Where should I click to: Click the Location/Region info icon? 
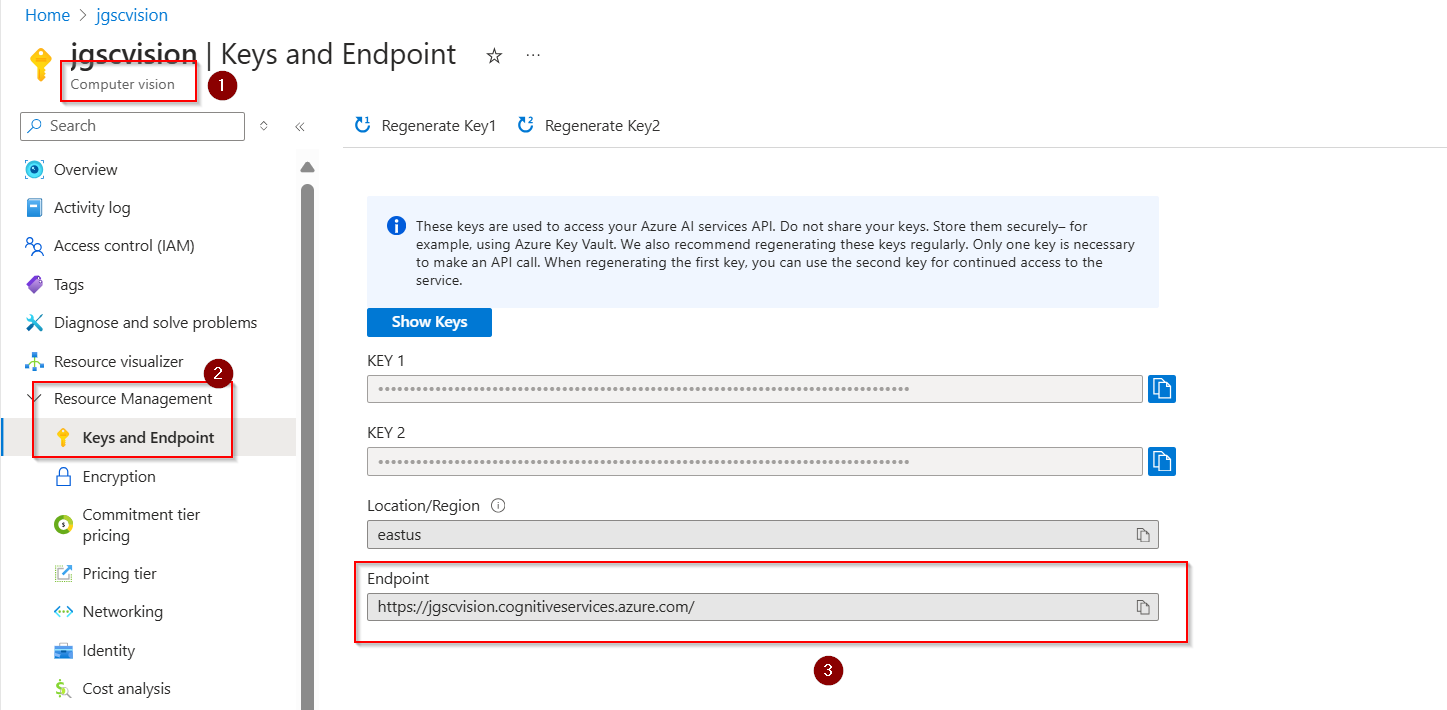click(498, 505)
